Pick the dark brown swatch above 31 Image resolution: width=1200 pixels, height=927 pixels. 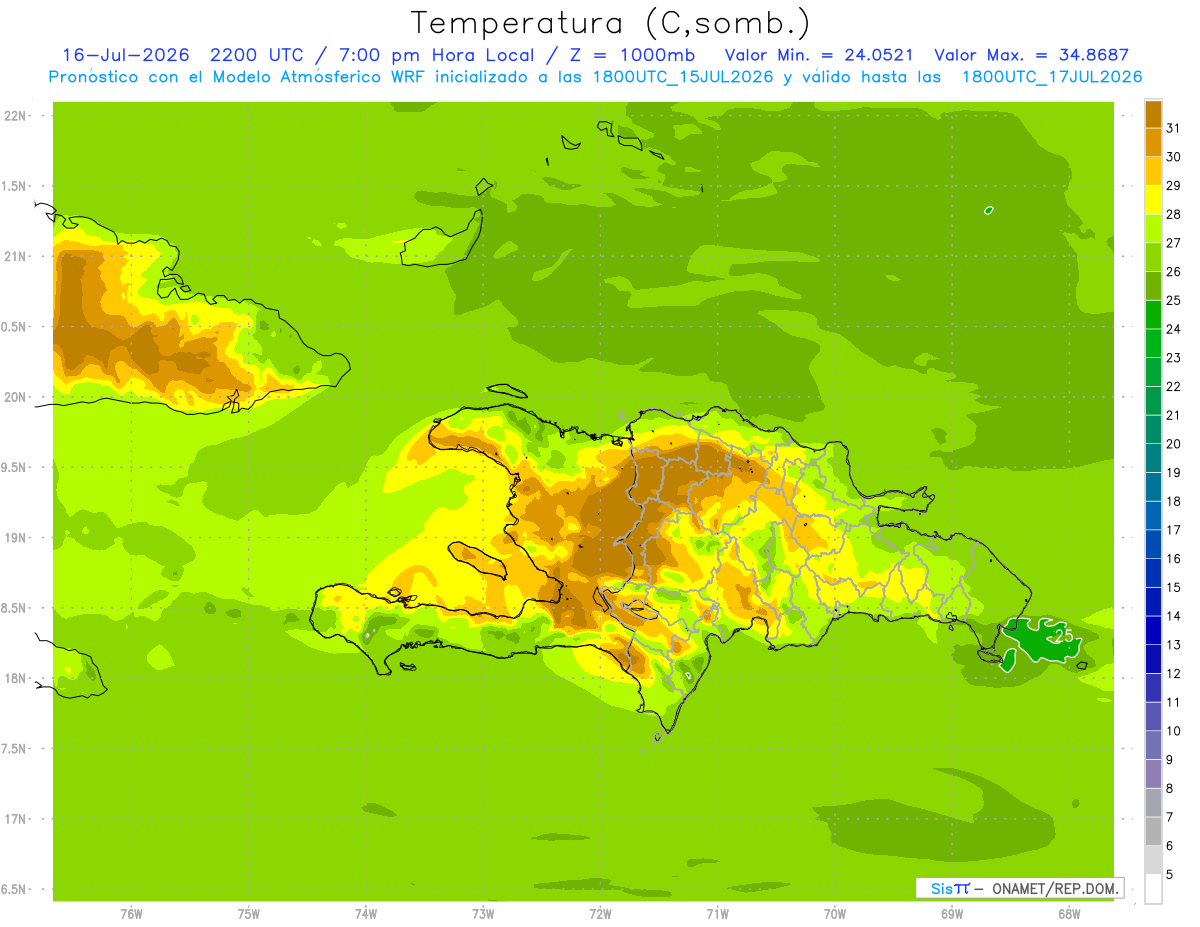pyautogui.click(x=1153, y=114)
